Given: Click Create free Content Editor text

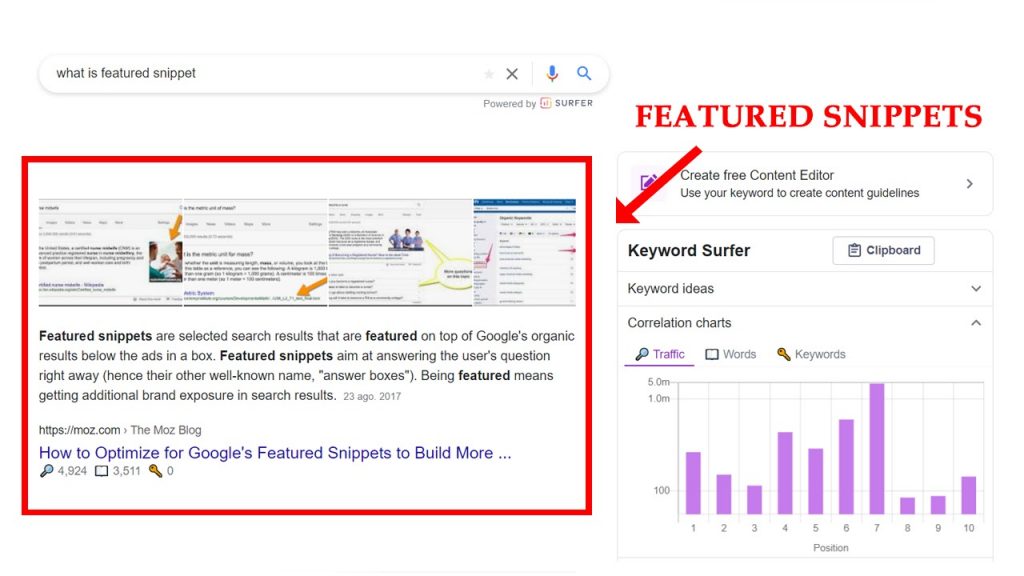Looking at the screenshot, I should tap(757, 175).
